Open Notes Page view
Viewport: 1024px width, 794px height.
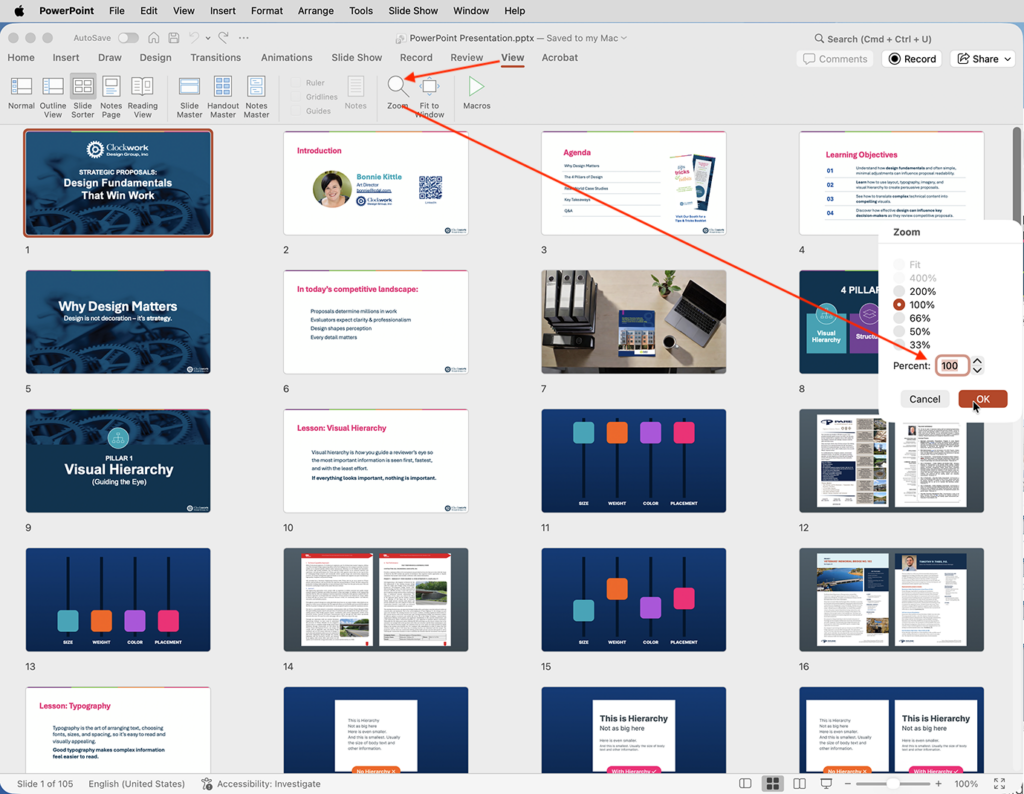(x=111, y=97)
